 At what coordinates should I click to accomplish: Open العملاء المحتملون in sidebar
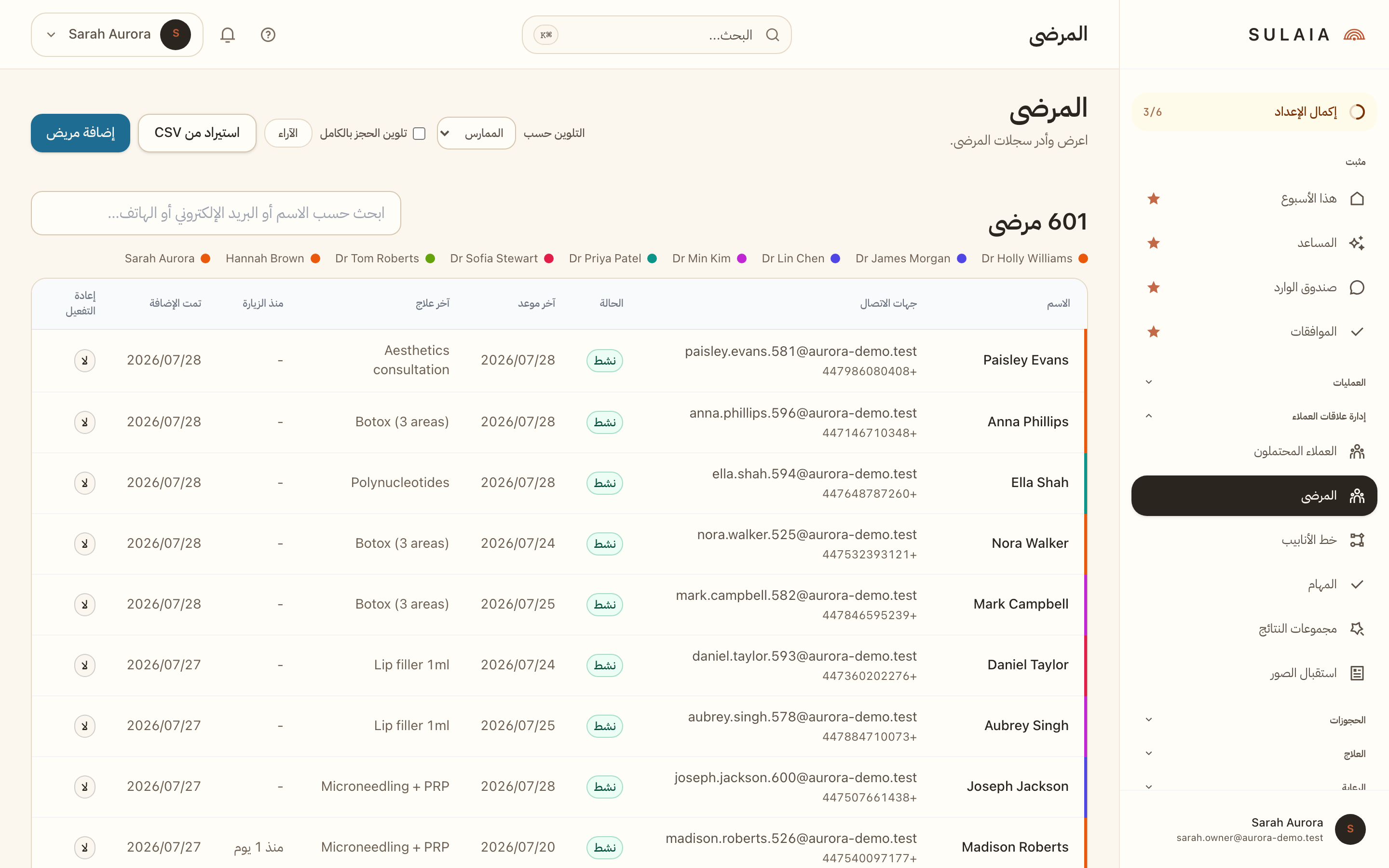coord(1254,451)
